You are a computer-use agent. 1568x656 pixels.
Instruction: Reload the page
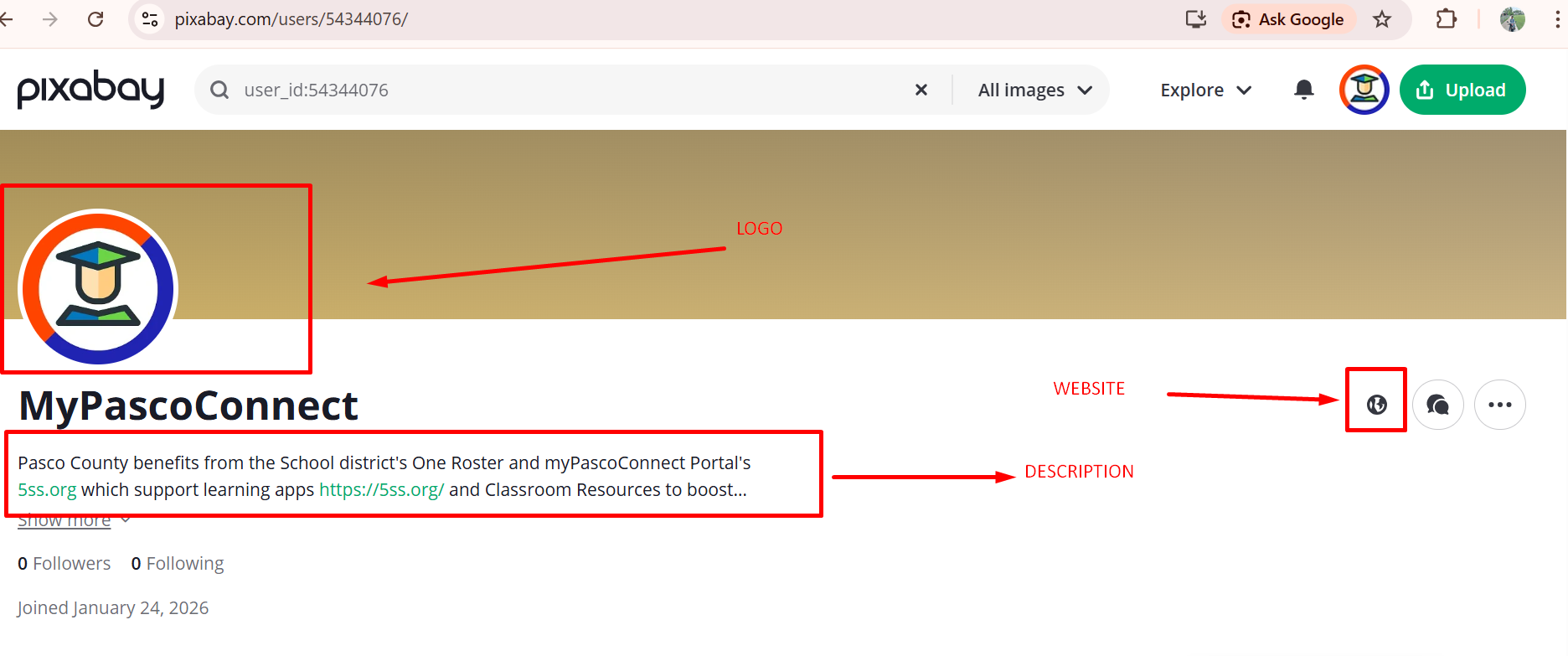coord(95,19)
